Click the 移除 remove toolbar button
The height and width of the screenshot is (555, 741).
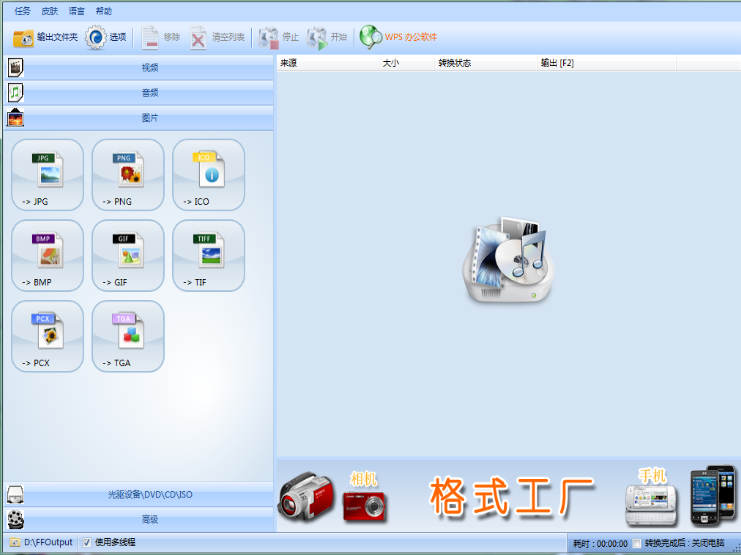tap(161, 37)
